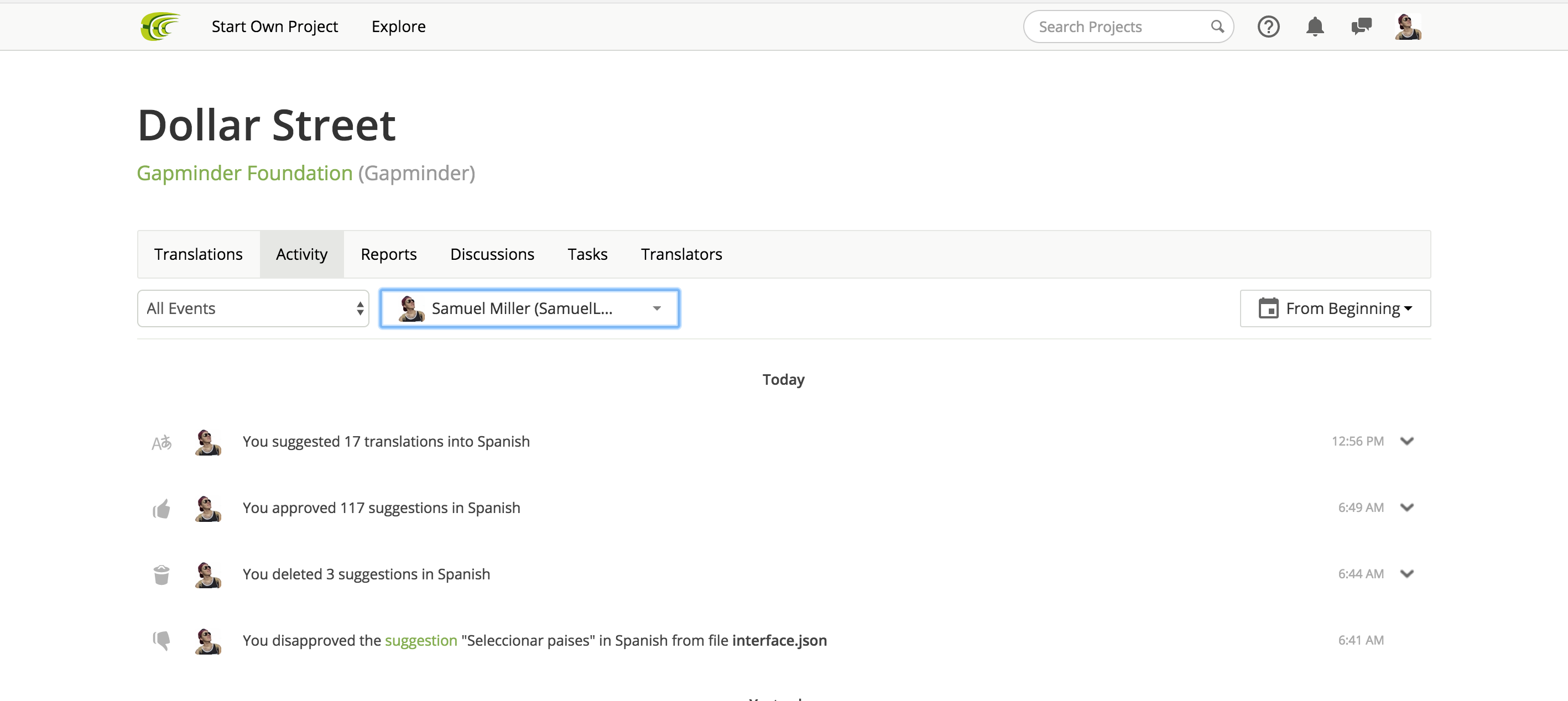Open Gapminder Foundation link
Viewport: 1568px width, 701px height.
tap(244, 174)
